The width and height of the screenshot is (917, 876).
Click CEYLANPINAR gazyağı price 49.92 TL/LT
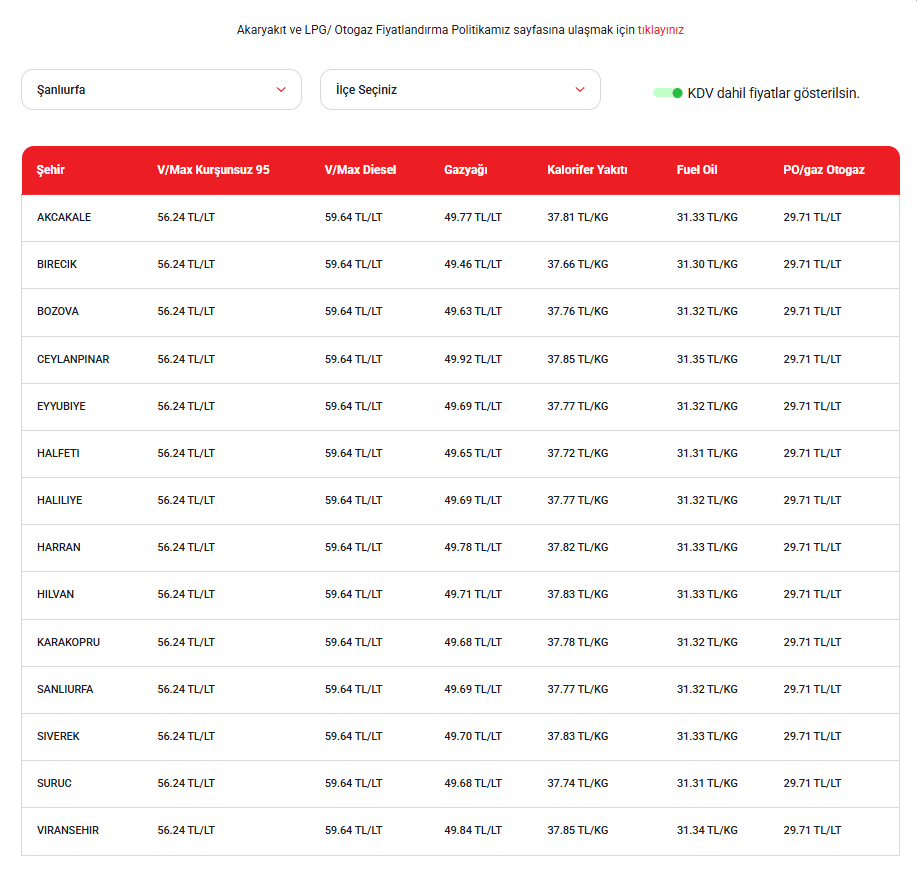(473, 359)
